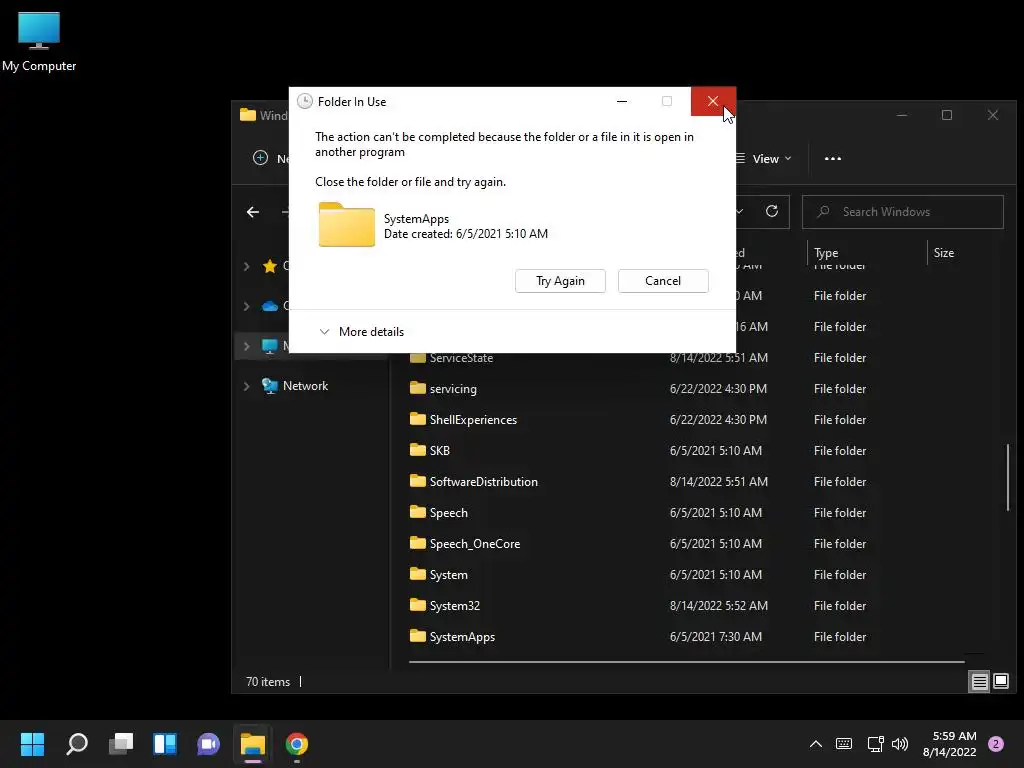Select SystemApps folder in file list
The height and width of the screenshot is (768, 1024).
(462, 637)
